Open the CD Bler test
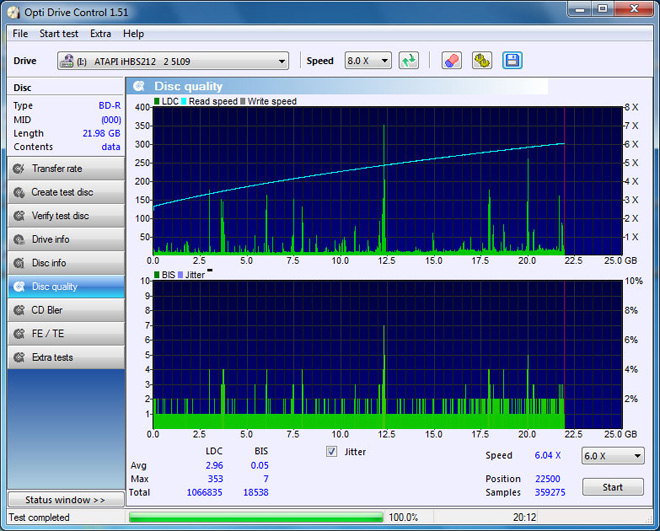This screenshot has height=531, width=660. [x=66, y=310]
